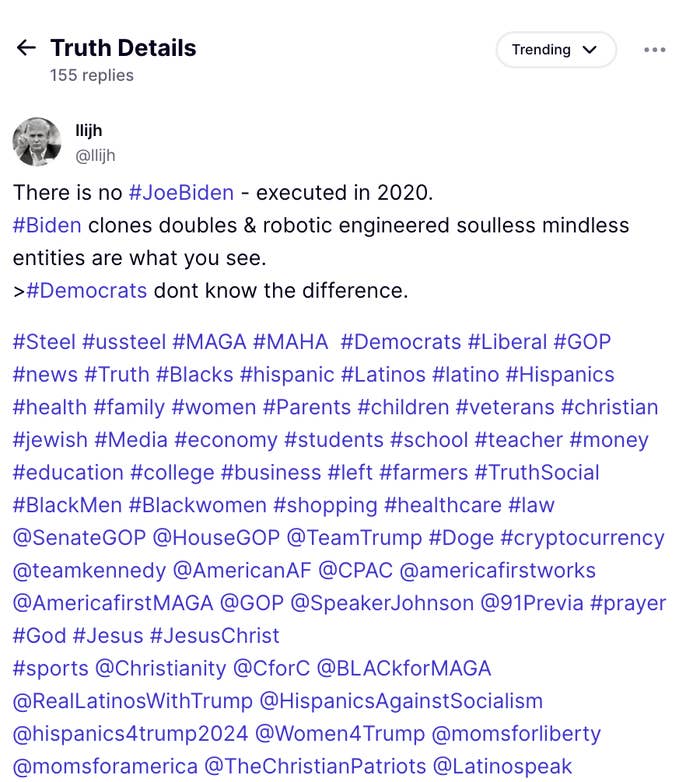Click the llijh profile avatar
Screen dimensions: 700x782
pyautogui.click(x=37, y=141)
